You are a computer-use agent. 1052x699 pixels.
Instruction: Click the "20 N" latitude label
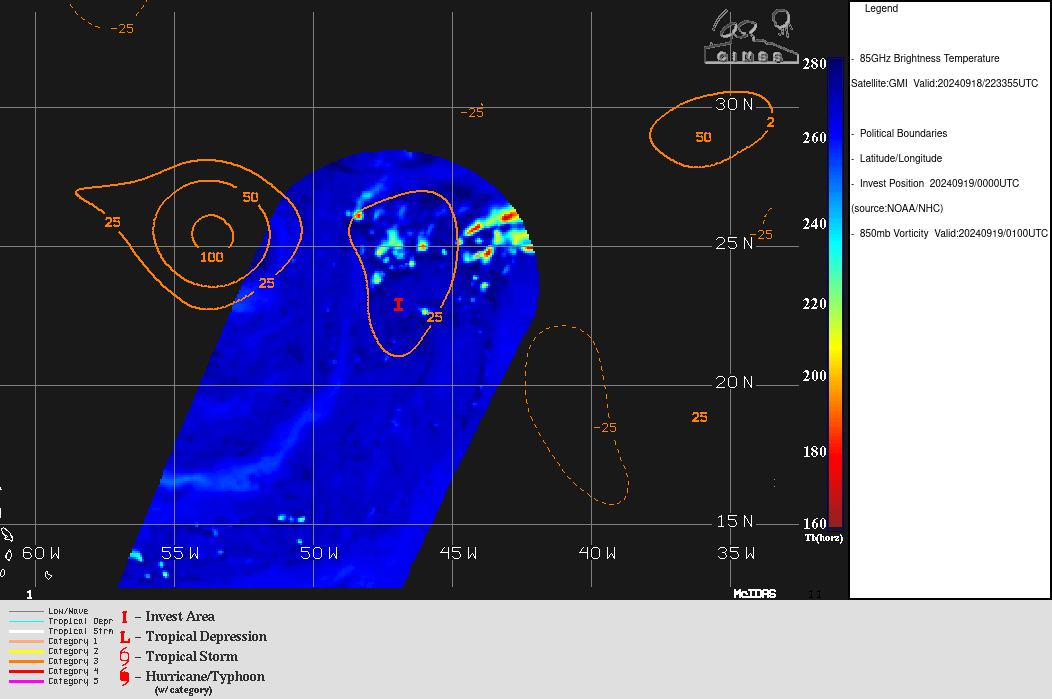pos(734,382)
